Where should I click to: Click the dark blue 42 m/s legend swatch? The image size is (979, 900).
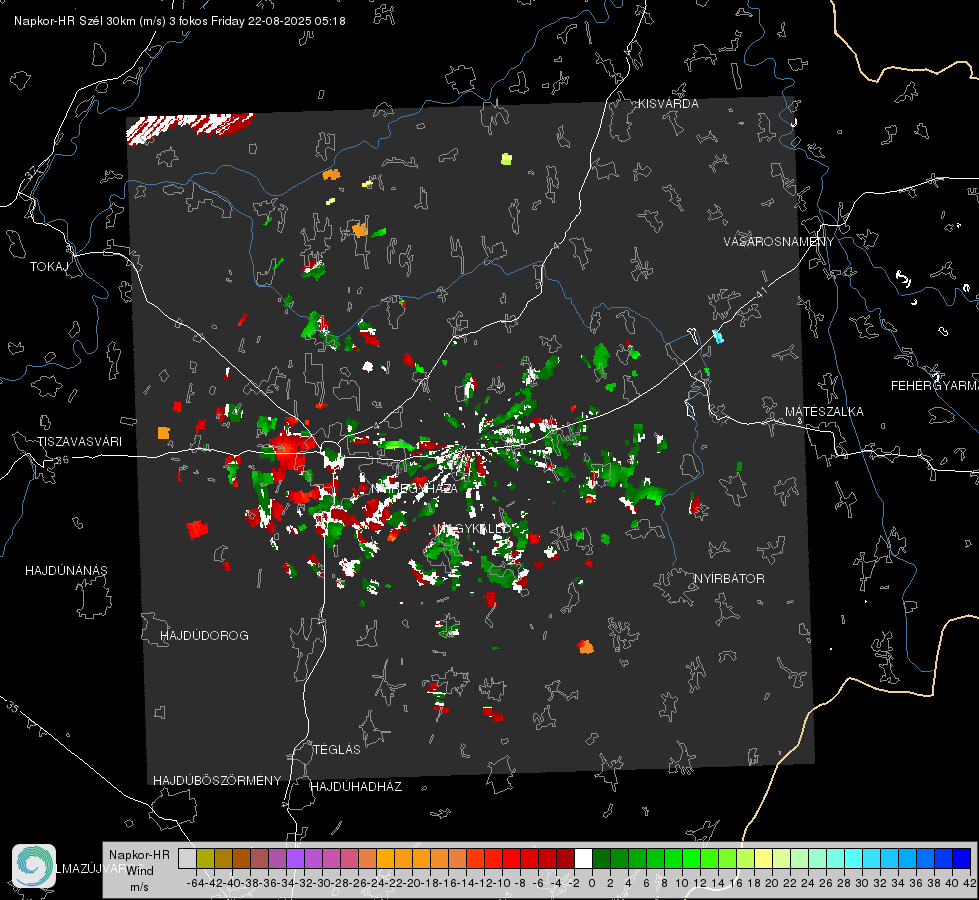(962, 858)
